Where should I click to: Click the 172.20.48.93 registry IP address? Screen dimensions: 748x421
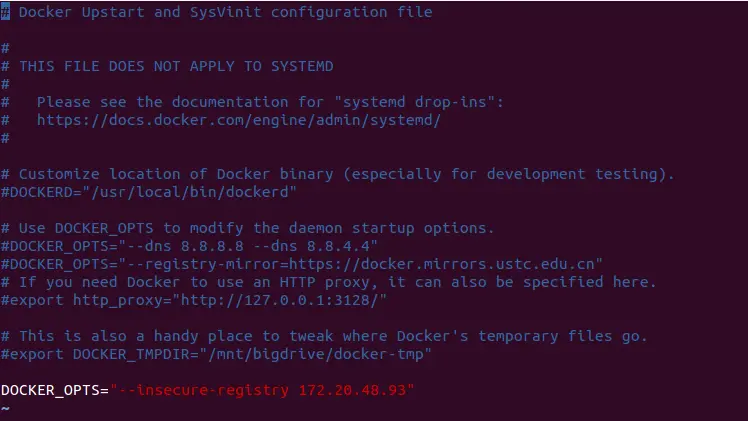(x=352, y=390)
